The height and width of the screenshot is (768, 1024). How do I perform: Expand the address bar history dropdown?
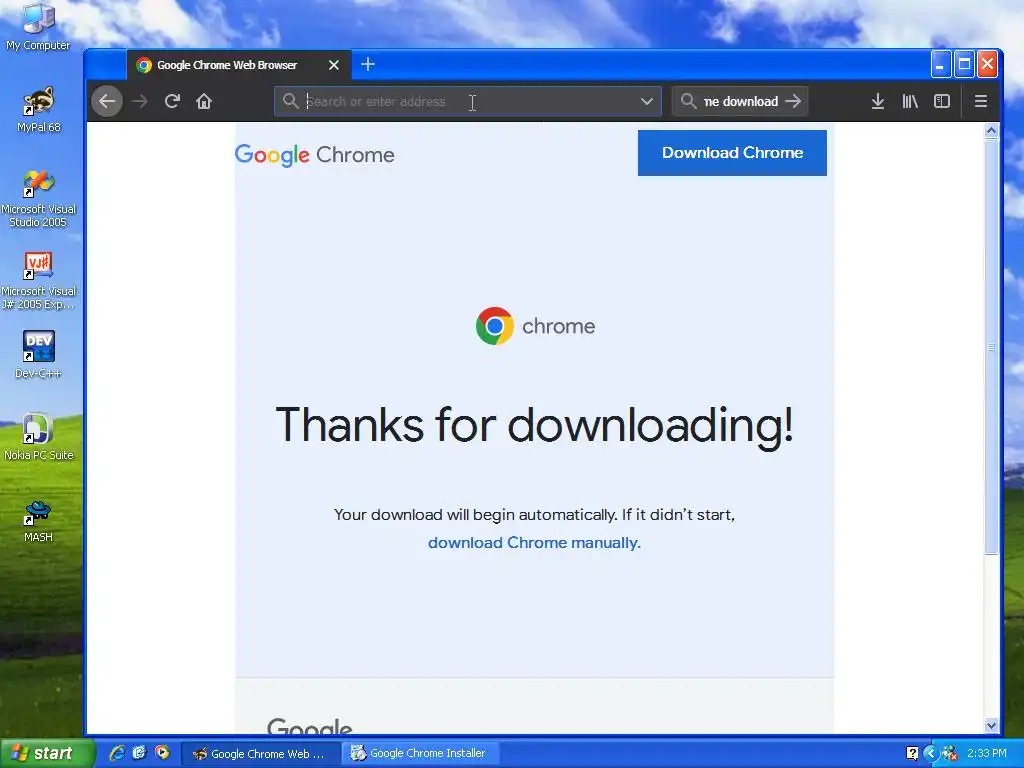point(647,101)
